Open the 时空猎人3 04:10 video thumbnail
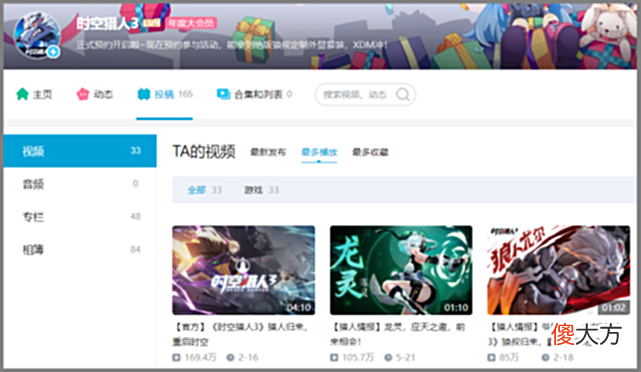The image size is (641, 372). [244, 270]
